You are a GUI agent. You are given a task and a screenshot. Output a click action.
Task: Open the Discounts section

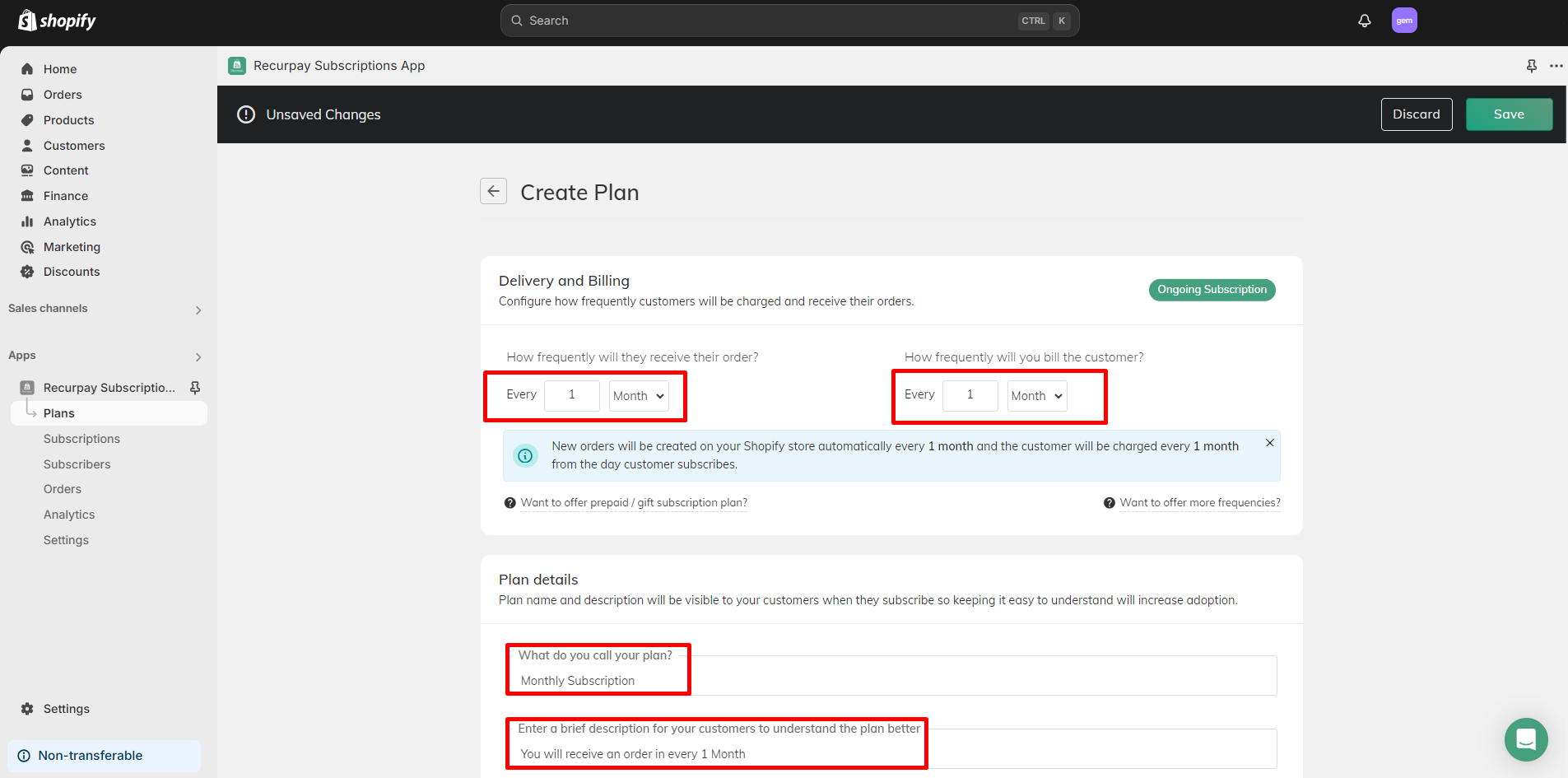coord(71,272)
